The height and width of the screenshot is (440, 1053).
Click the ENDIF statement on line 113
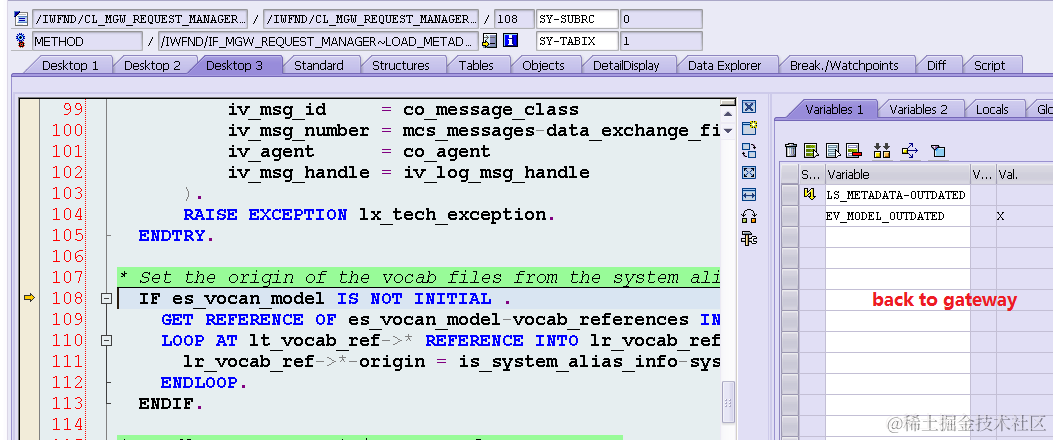pos(171,404)
